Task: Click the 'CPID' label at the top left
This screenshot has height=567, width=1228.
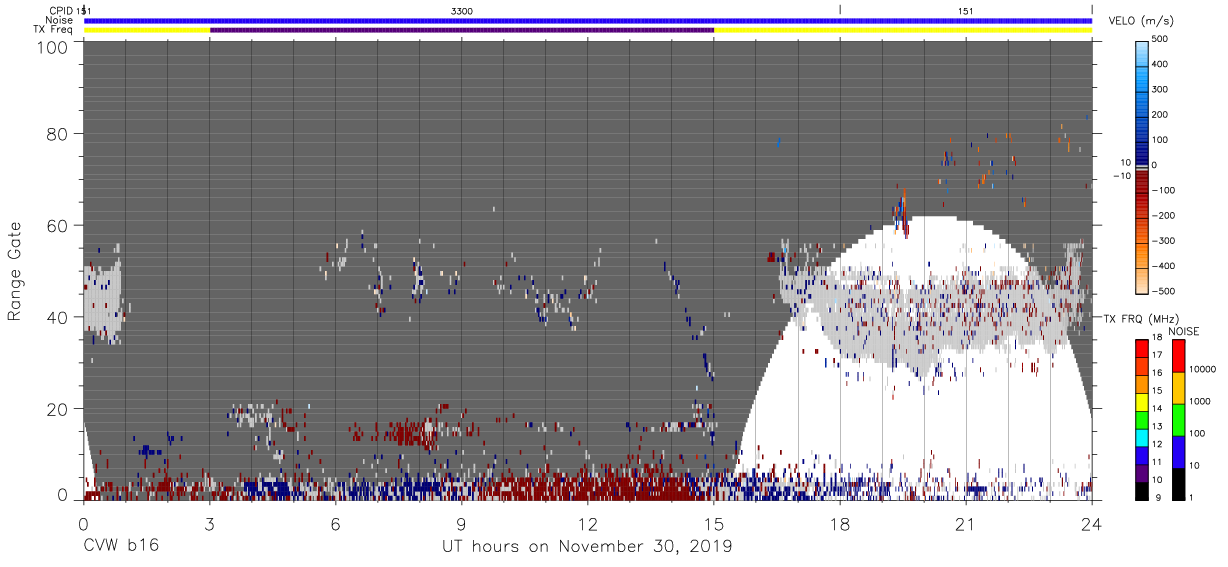Action: (59, 10)
